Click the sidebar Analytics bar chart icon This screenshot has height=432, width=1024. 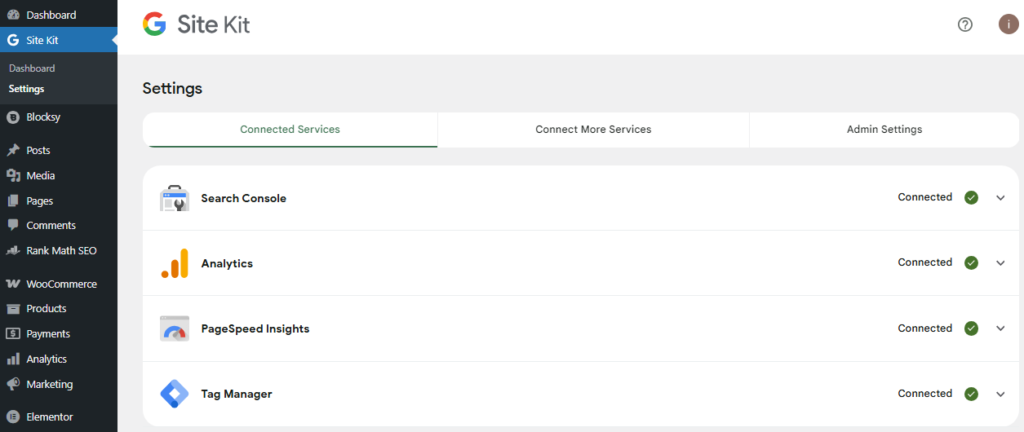coord(12,359)
